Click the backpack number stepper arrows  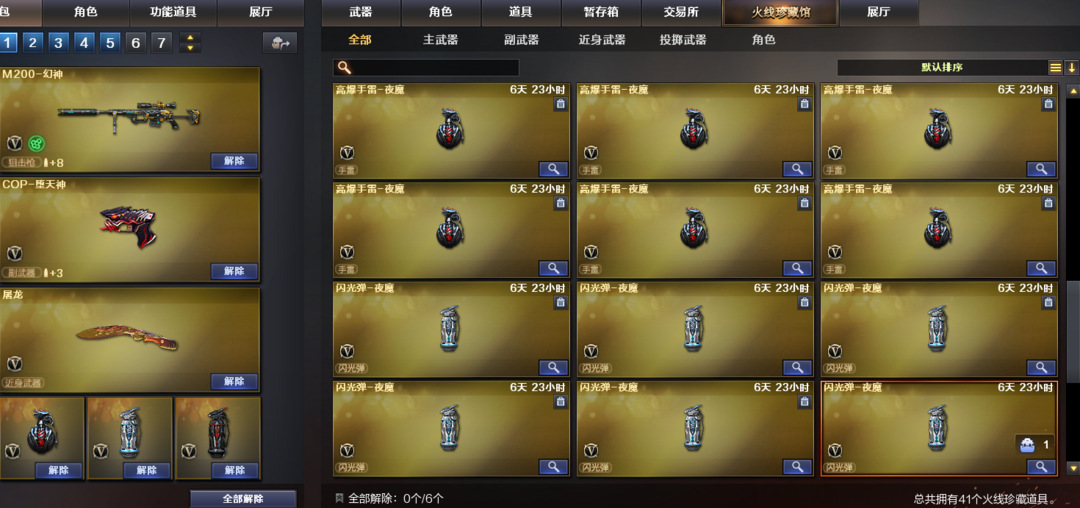click(190, 43)
